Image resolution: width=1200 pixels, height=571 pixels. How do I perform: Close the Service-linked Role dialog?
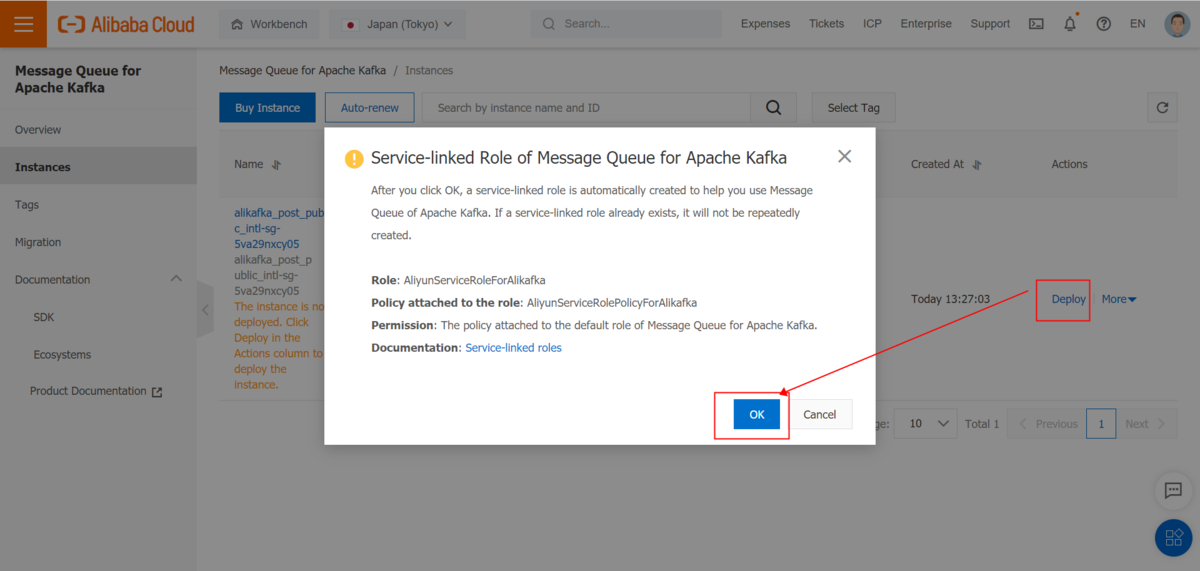pos(844,157)
